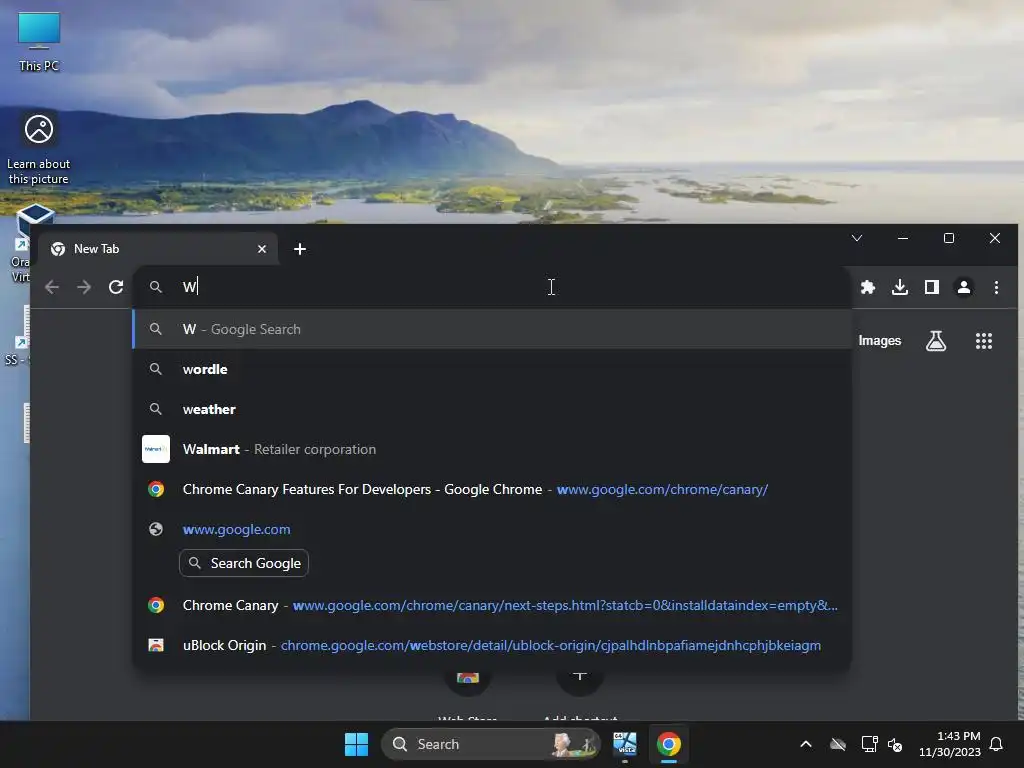Open the uBlock Origin webstore suggestion
The height and width of the screenshot is (768, 1024).
pos(492,645)
